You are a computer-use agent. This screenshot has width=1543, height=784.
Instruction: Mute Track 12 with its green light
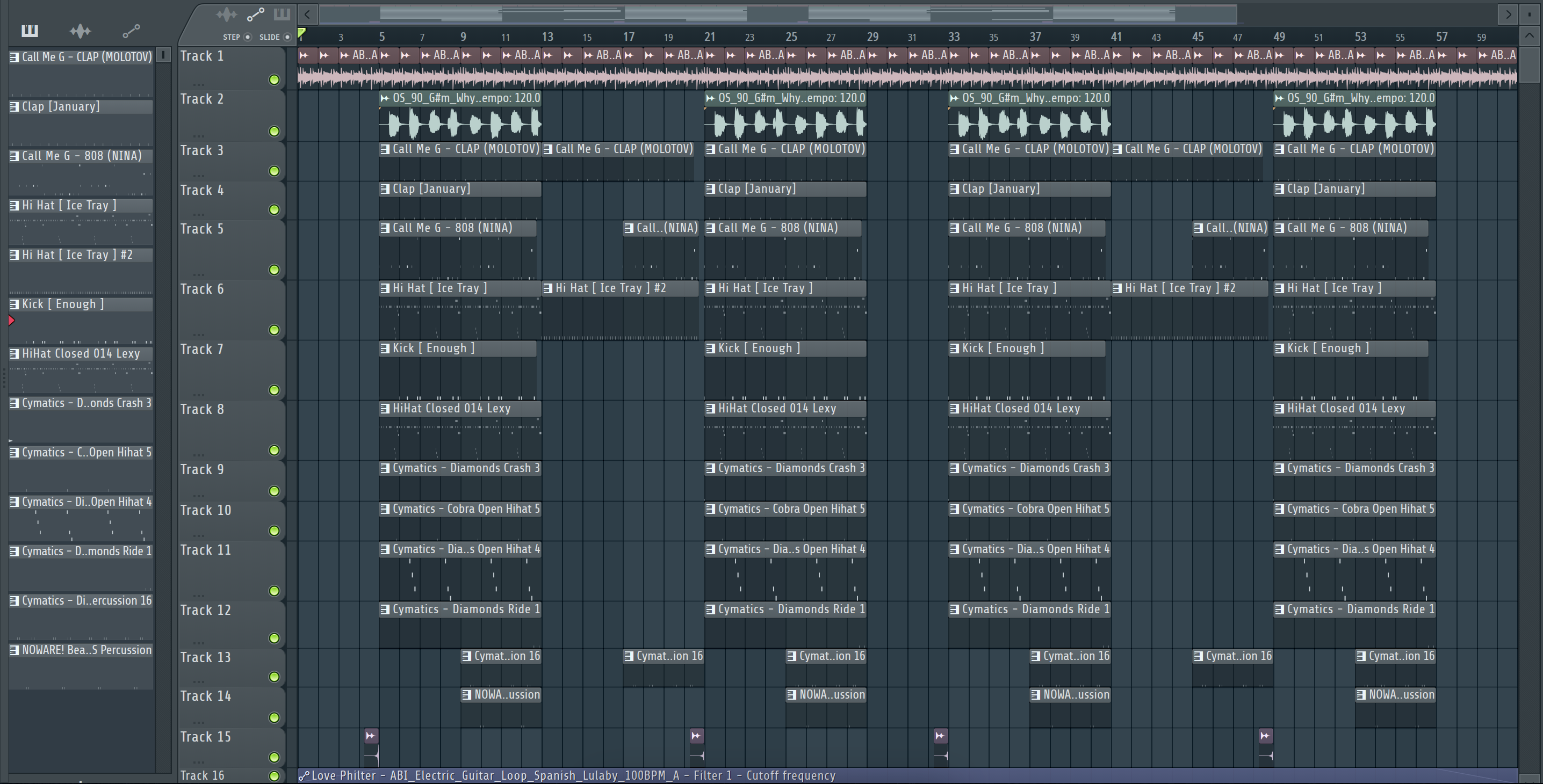pyautogui.click(x=274, y=638)
